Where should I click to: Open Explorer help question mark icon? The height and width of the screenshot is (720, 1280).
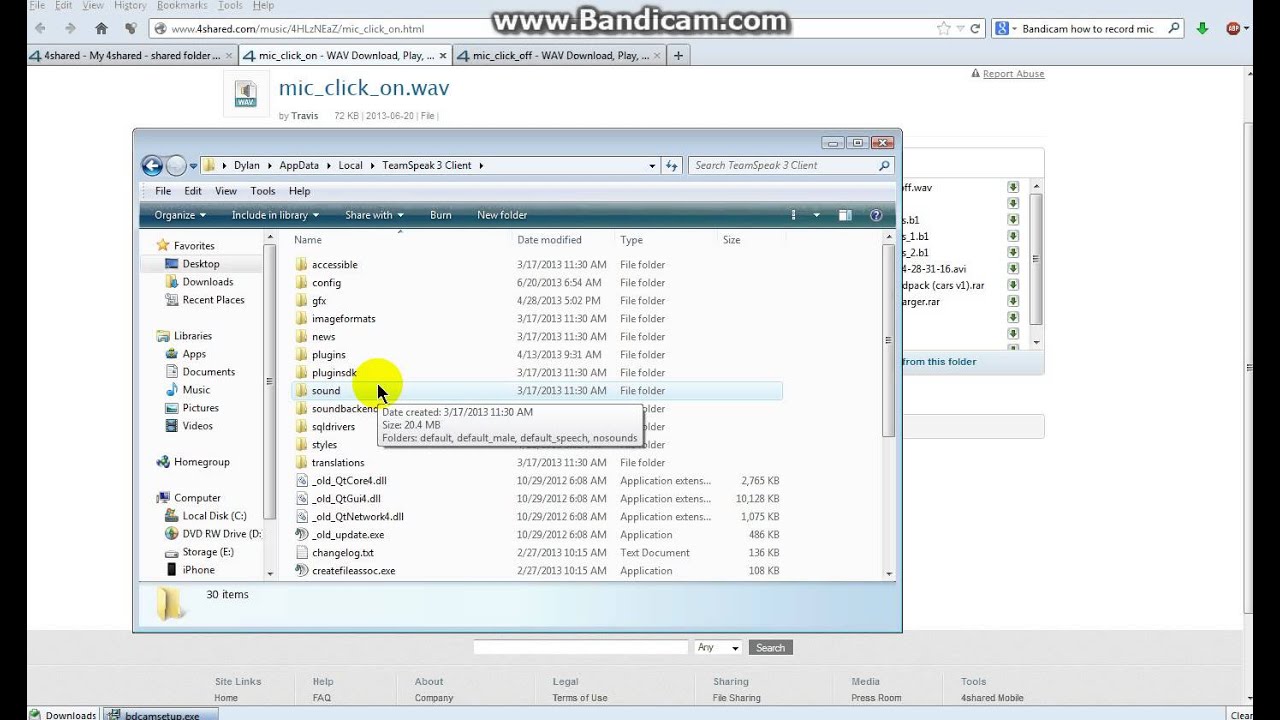point(876,215)
